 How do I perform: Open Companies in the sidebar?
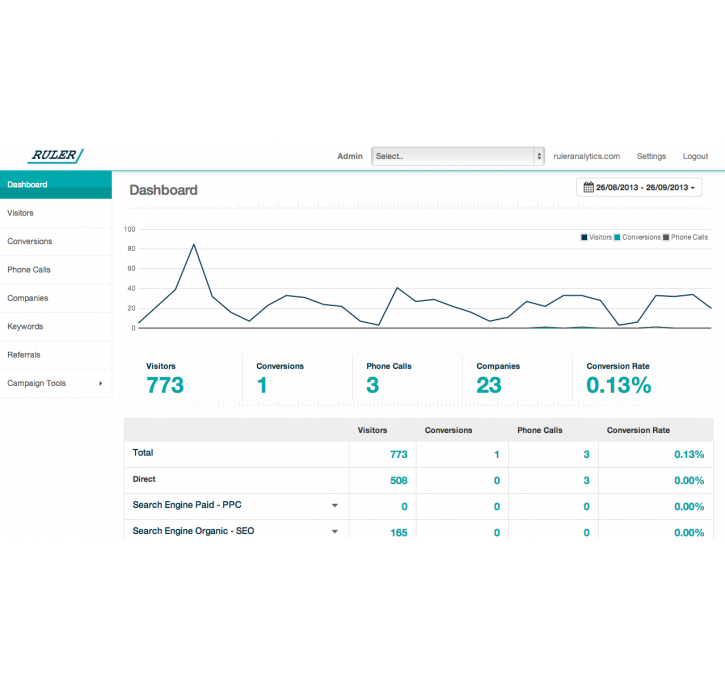[x=56, y=298]
